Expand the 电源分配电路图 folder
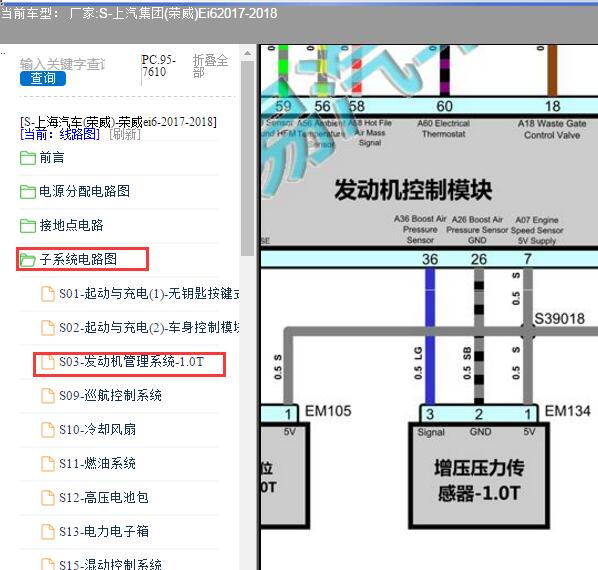 84,191
